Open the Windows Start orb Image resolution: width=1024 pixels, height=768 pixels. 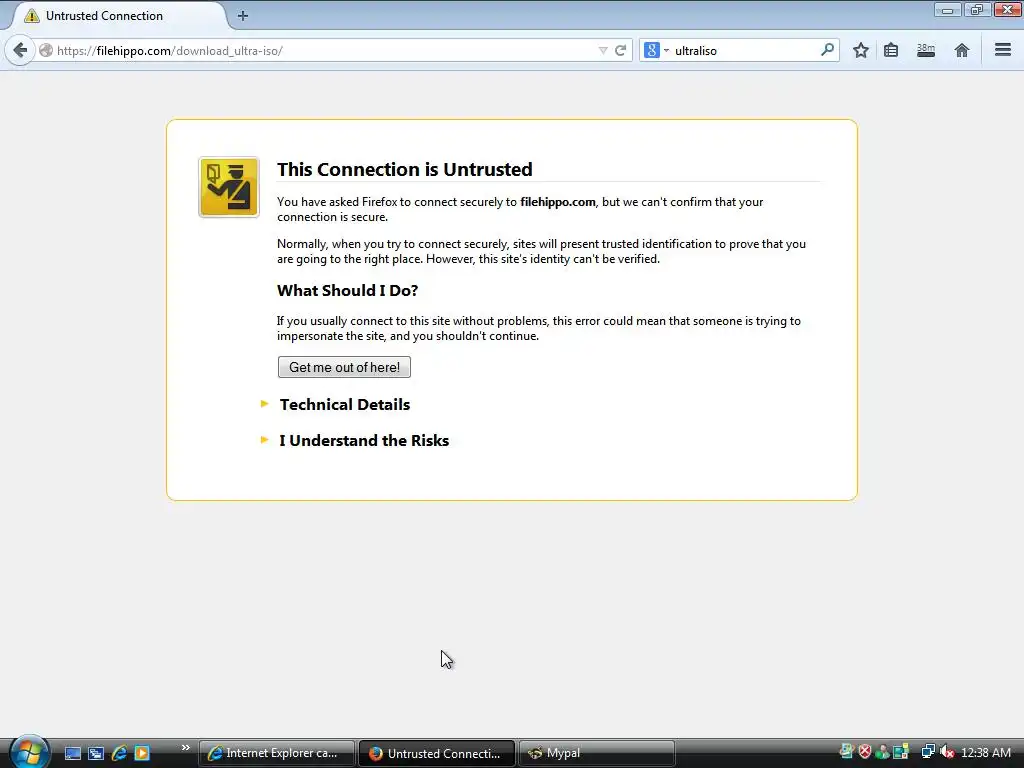pyautogui.click(x=29, y=752)
